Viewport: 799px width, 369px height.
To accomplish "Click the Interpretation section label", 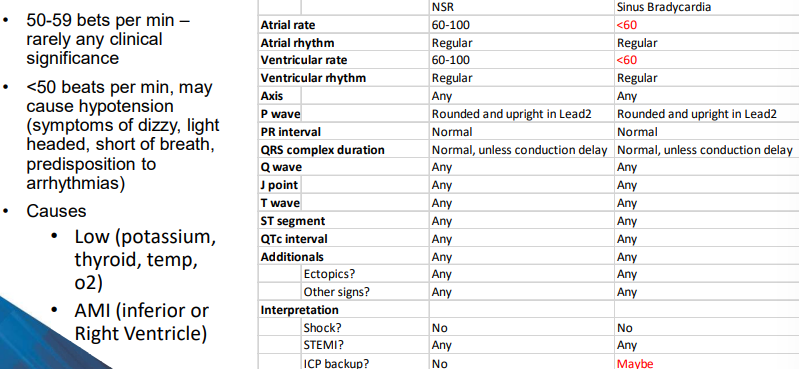I will tap(300, 310).
